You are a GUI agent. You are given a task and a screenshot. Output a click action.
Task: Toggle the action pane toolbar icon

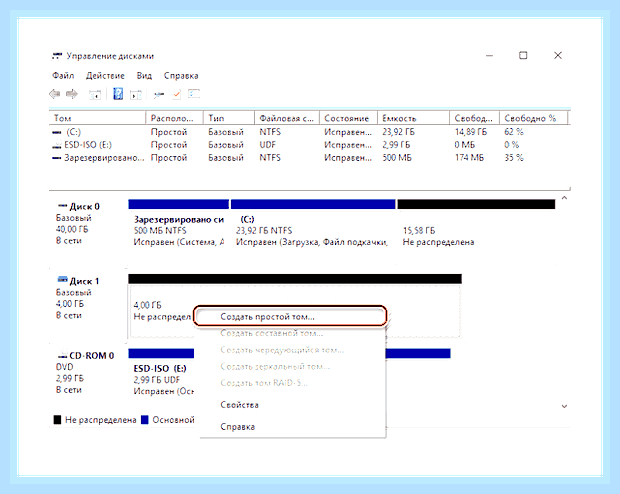[x=136, y=95]
